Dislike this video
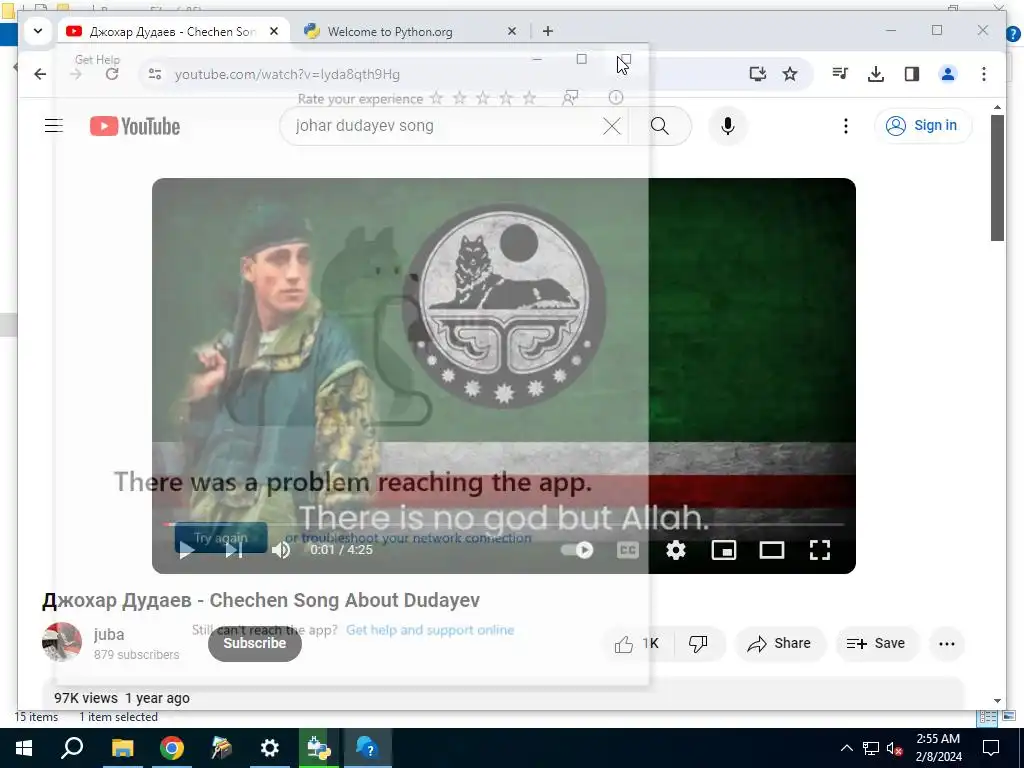The width and height of the screenshot is (1024, 768). coord(698,644)
